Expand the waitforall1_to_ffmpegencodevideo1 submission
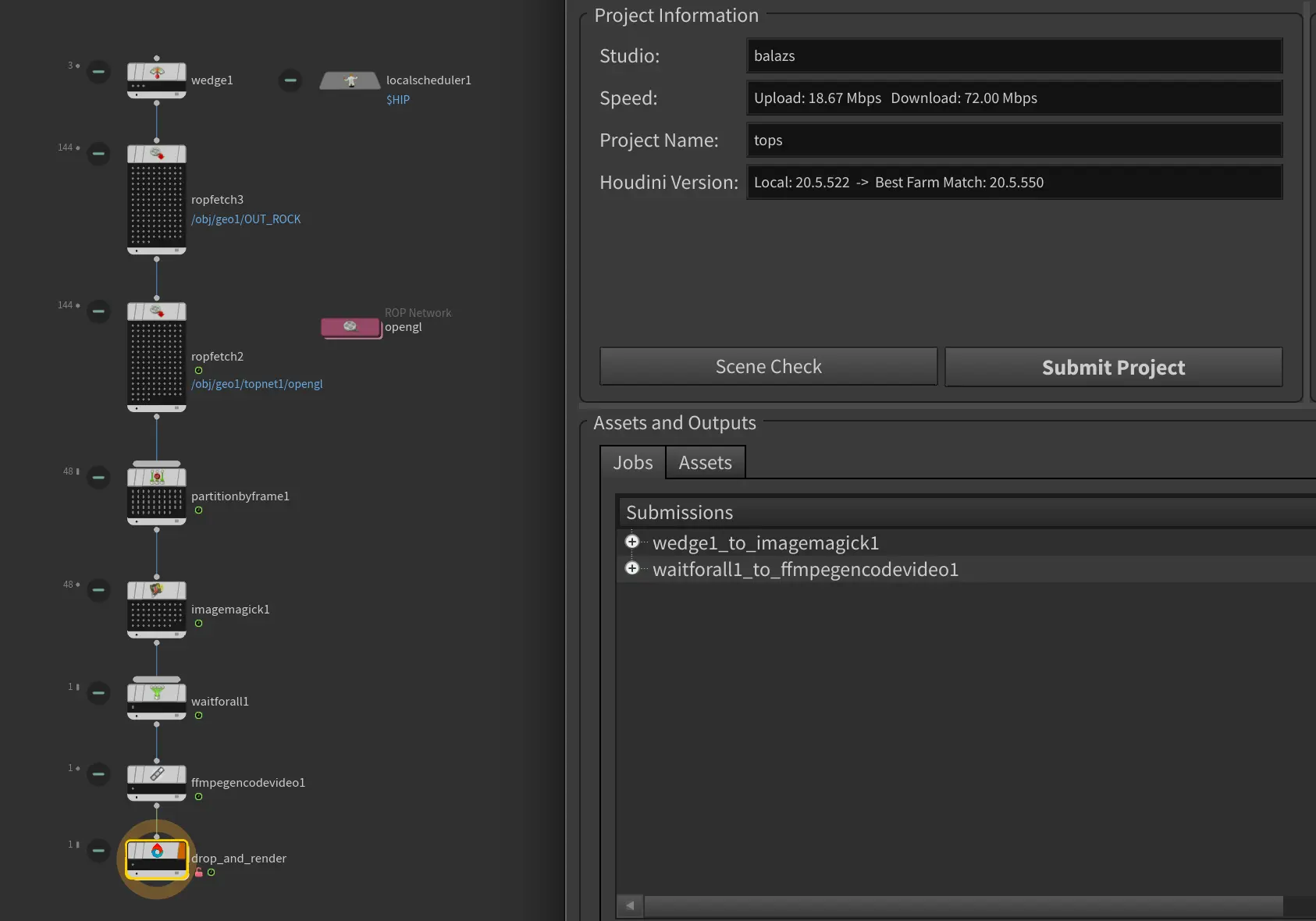Image resolution: width=1316 pixels, height=921 pixels. tap(632, 568)
